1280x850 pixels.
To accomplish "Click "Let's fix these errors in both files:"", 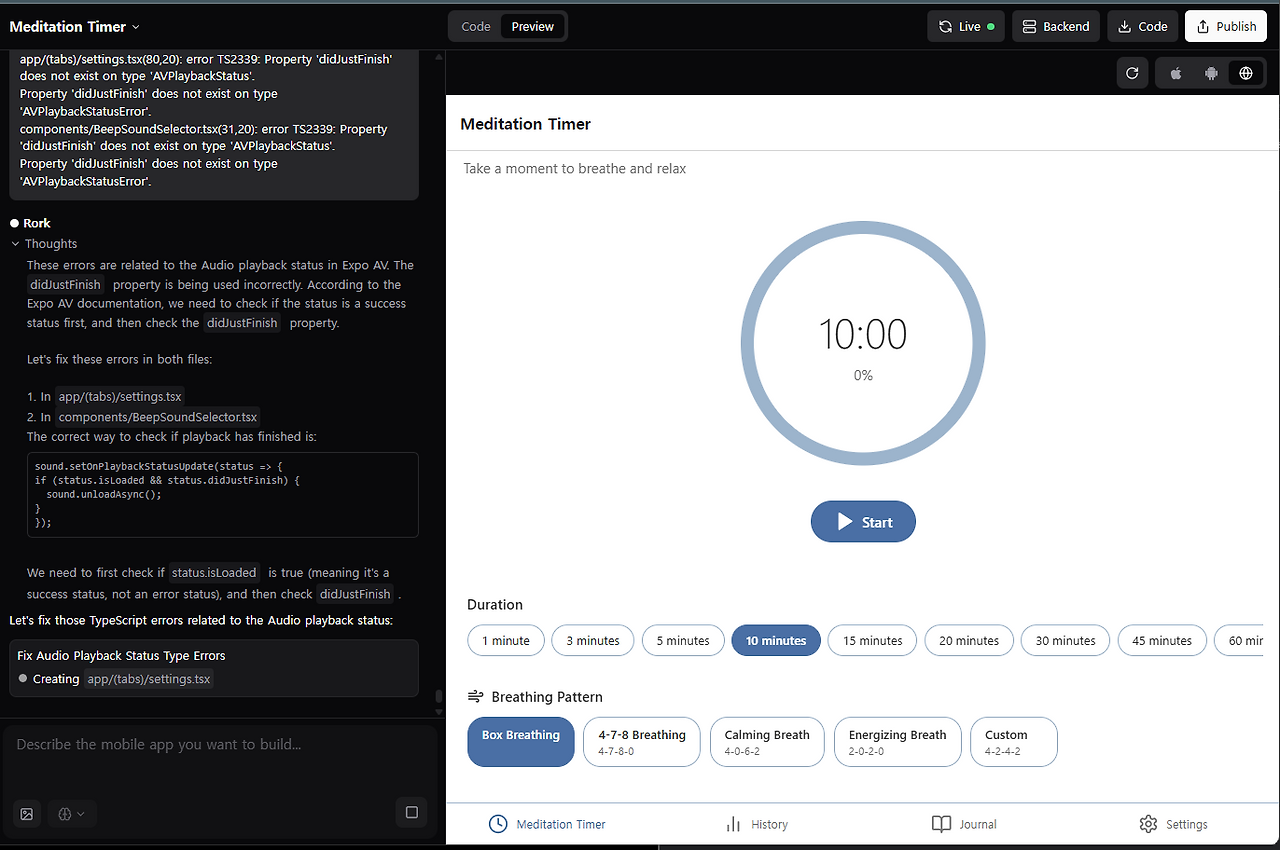I will click(119, 359).
